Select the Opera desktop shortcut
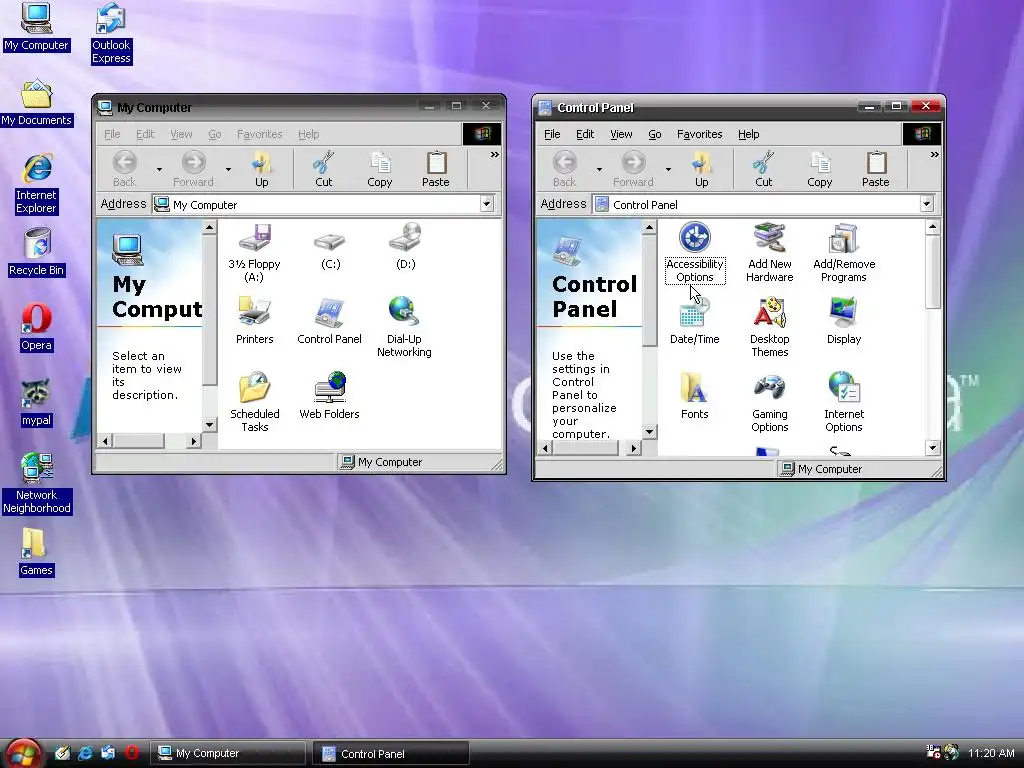The height and width of the screenshot is (768, 1024). [36, 328]
